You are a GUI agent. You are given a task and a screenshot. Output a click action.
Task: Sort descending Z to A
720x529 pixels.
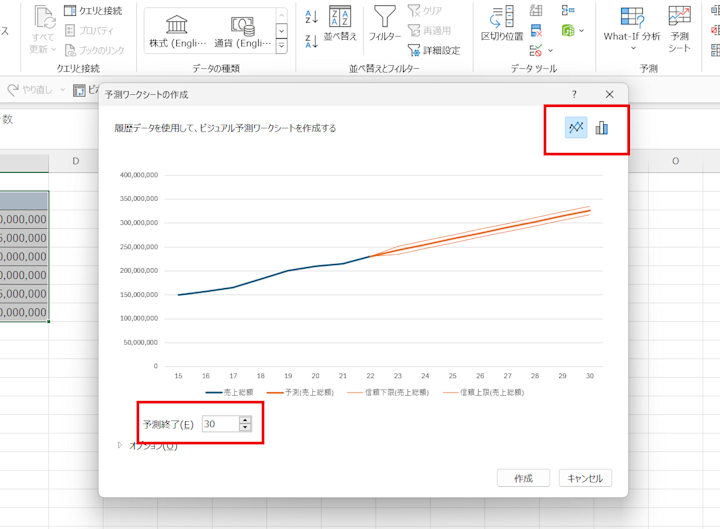coord(311,41)
